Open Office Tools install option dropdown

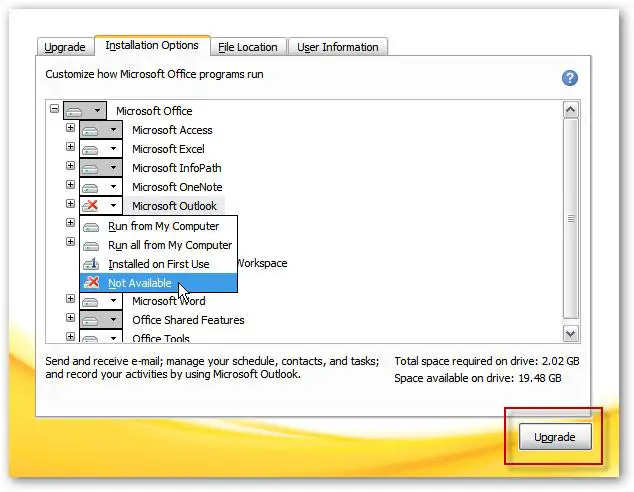point(101,336)
